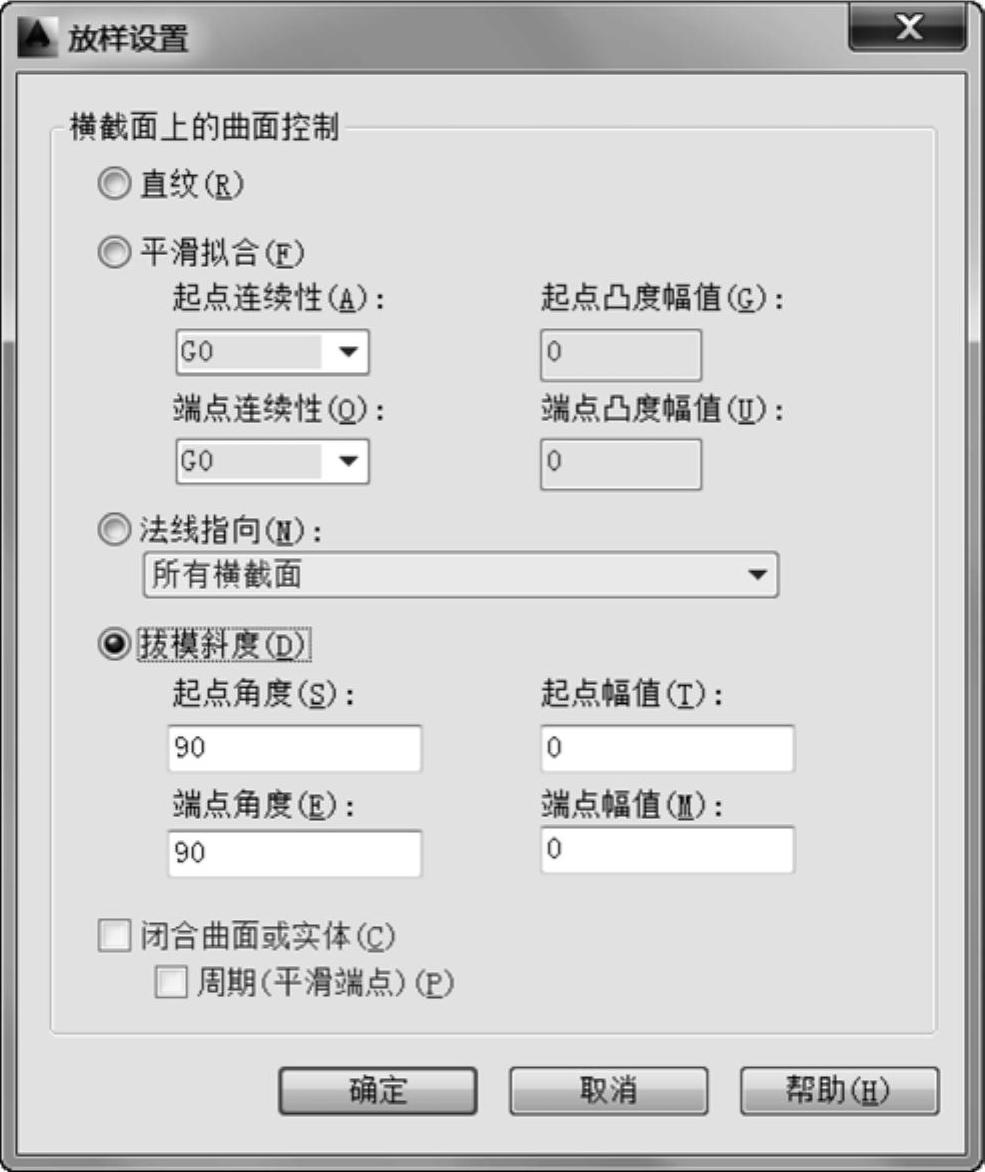Click the 端点角度 text box
This screenshot has height=1172, width=985.
294,855
